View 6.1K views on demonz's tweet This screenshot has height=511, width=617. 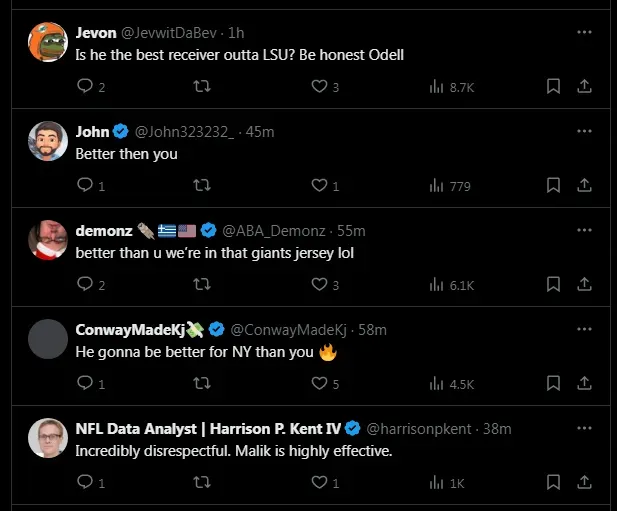(x=450, y=285)
